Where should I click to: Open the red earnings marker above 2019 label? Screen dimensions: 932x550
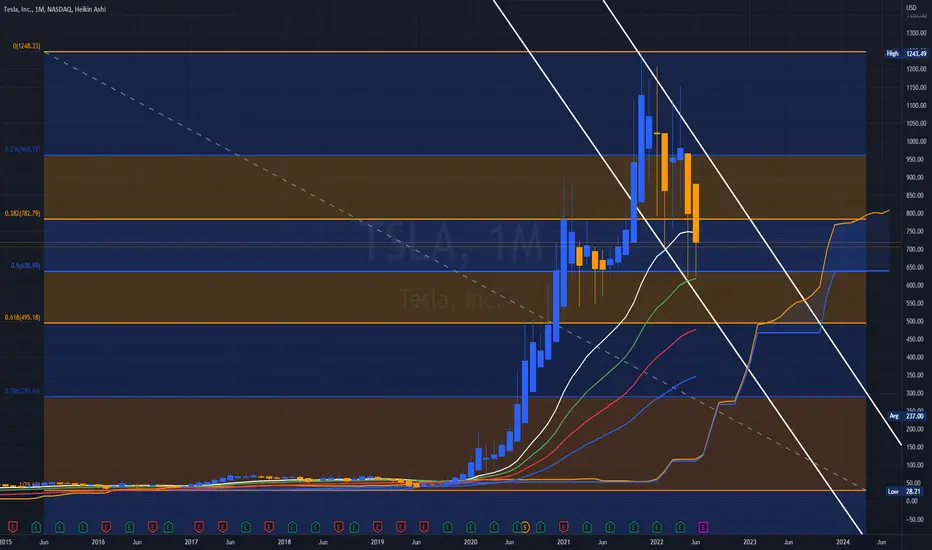click(377, 527)
